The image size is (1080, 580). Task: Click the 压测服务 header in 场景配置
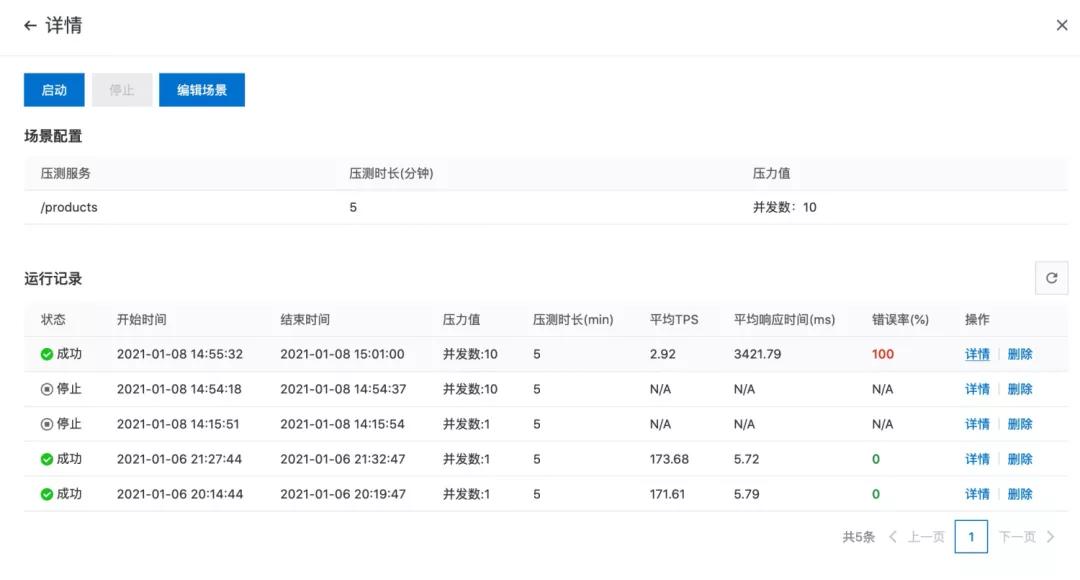pos(65,174)
